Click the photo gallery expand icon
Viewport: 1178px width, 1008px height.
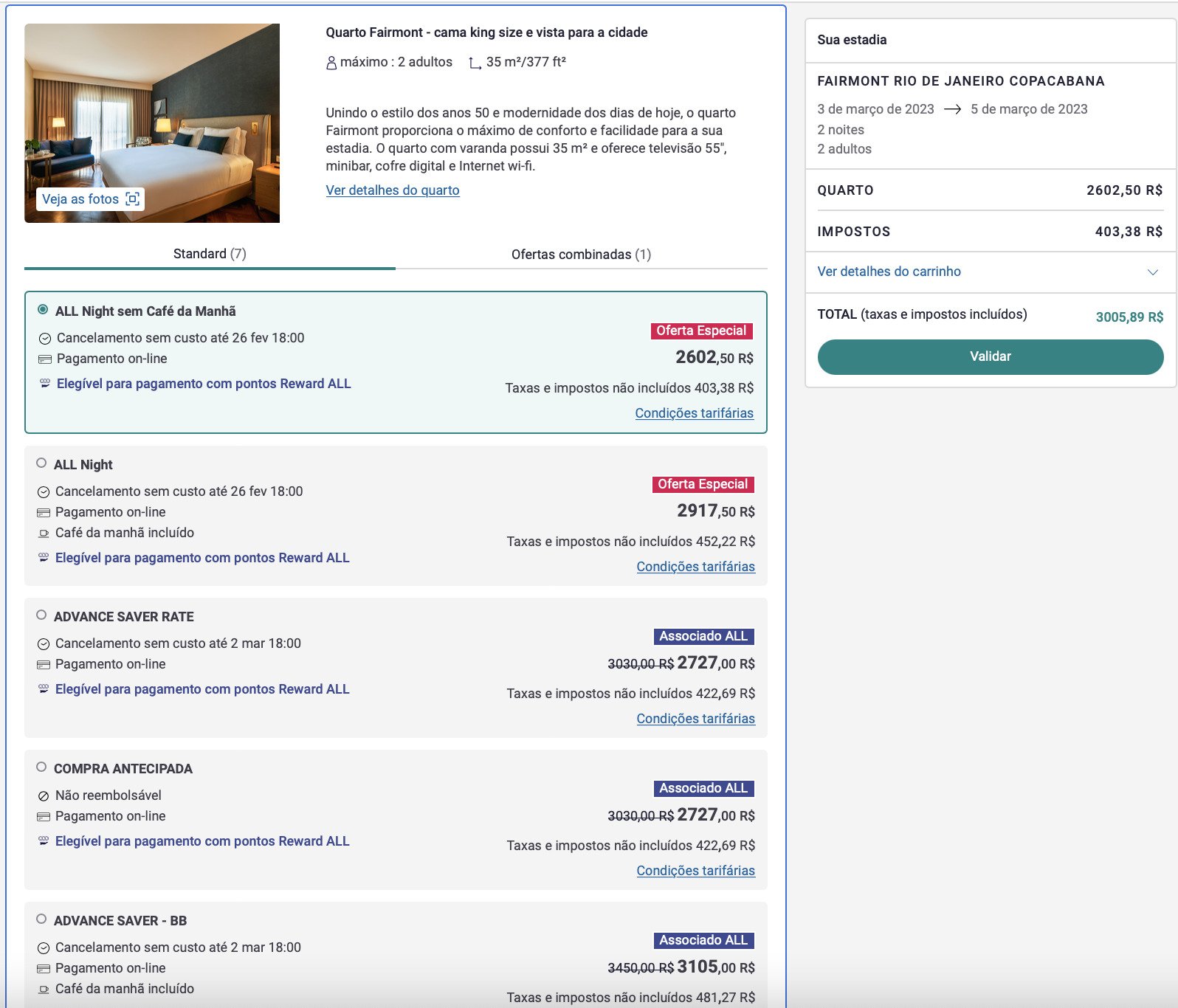coord(133,199)
